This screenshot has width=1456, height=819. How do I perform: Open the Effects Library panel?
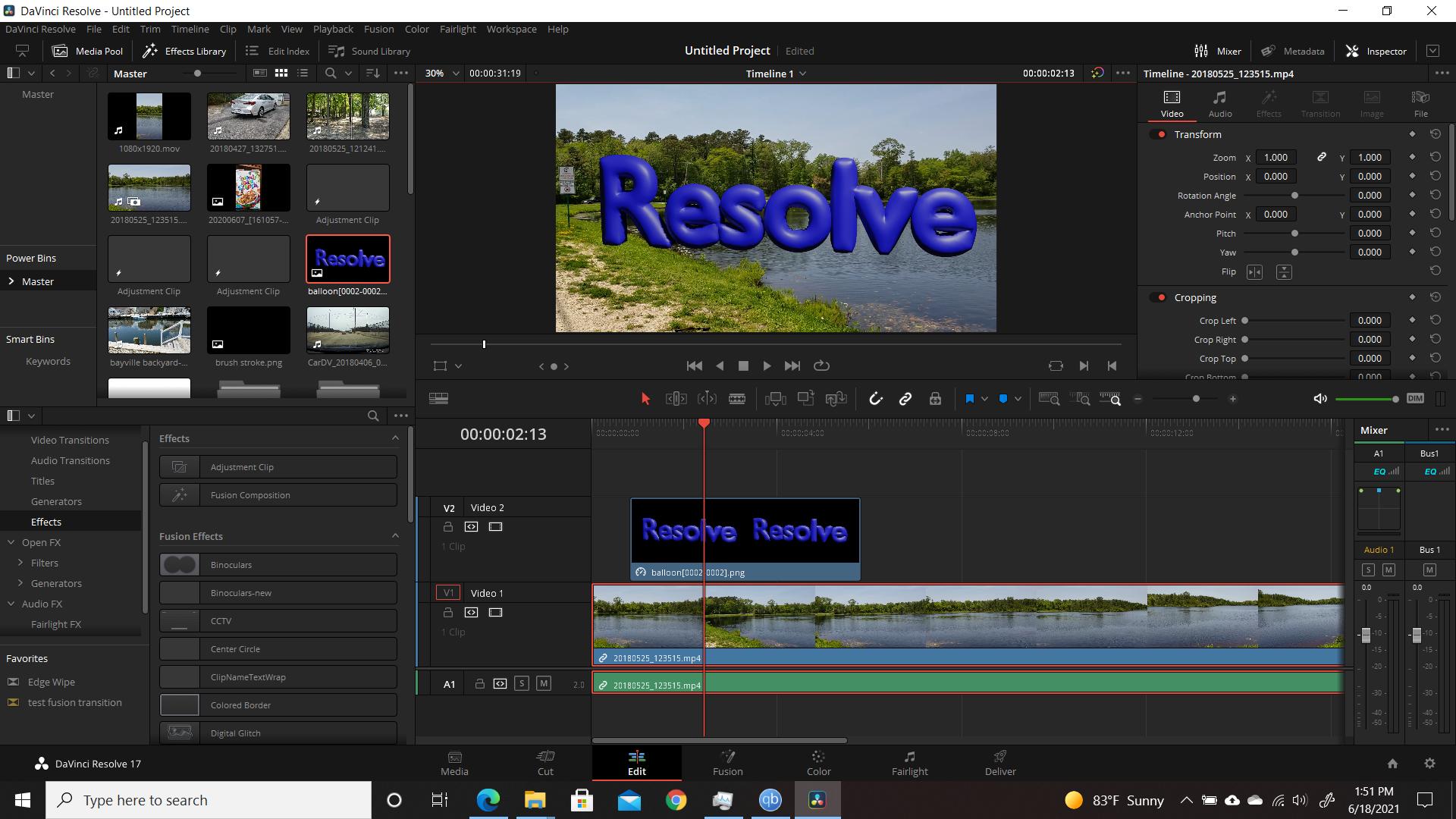tap(184, 51)
